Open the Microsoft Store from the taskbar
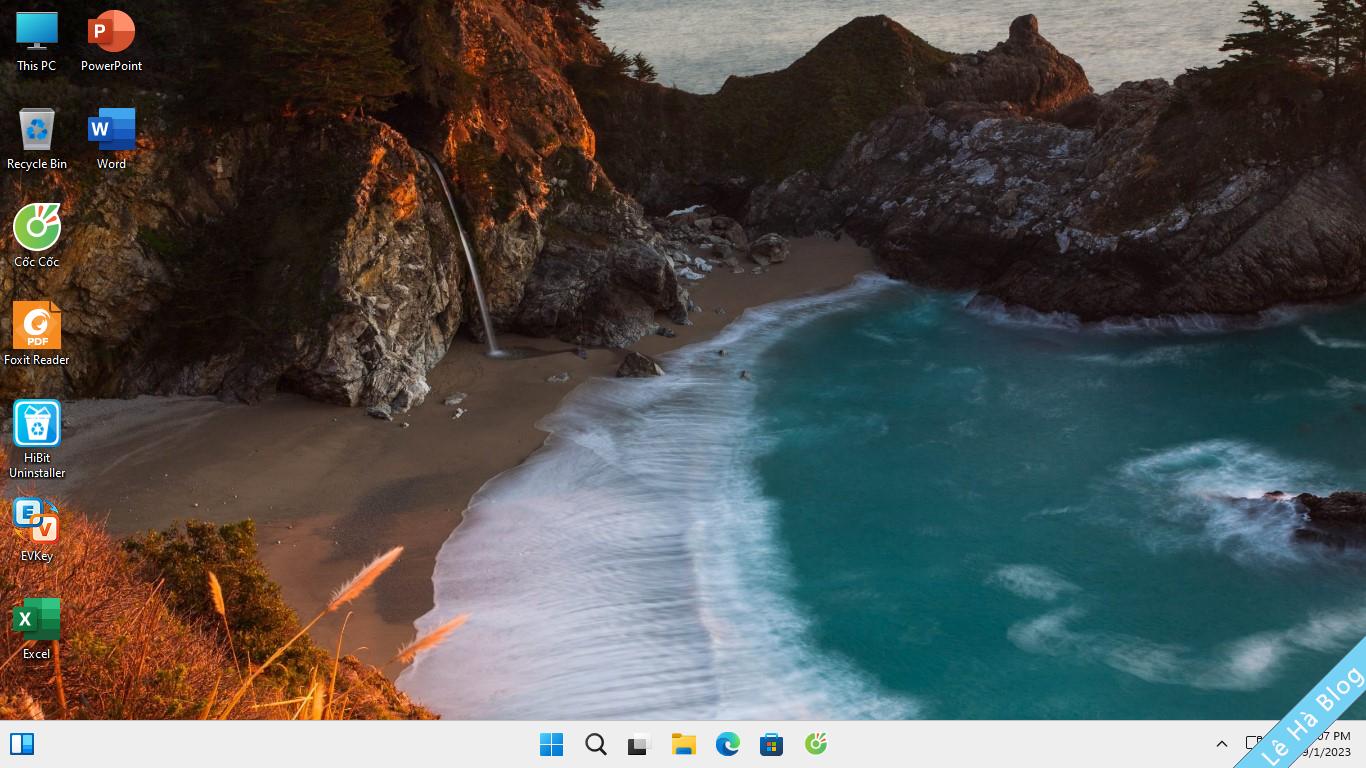Image resolution: width=1366 pixels, height=768 pixels. pyautogui.click(x=771, y=744)
